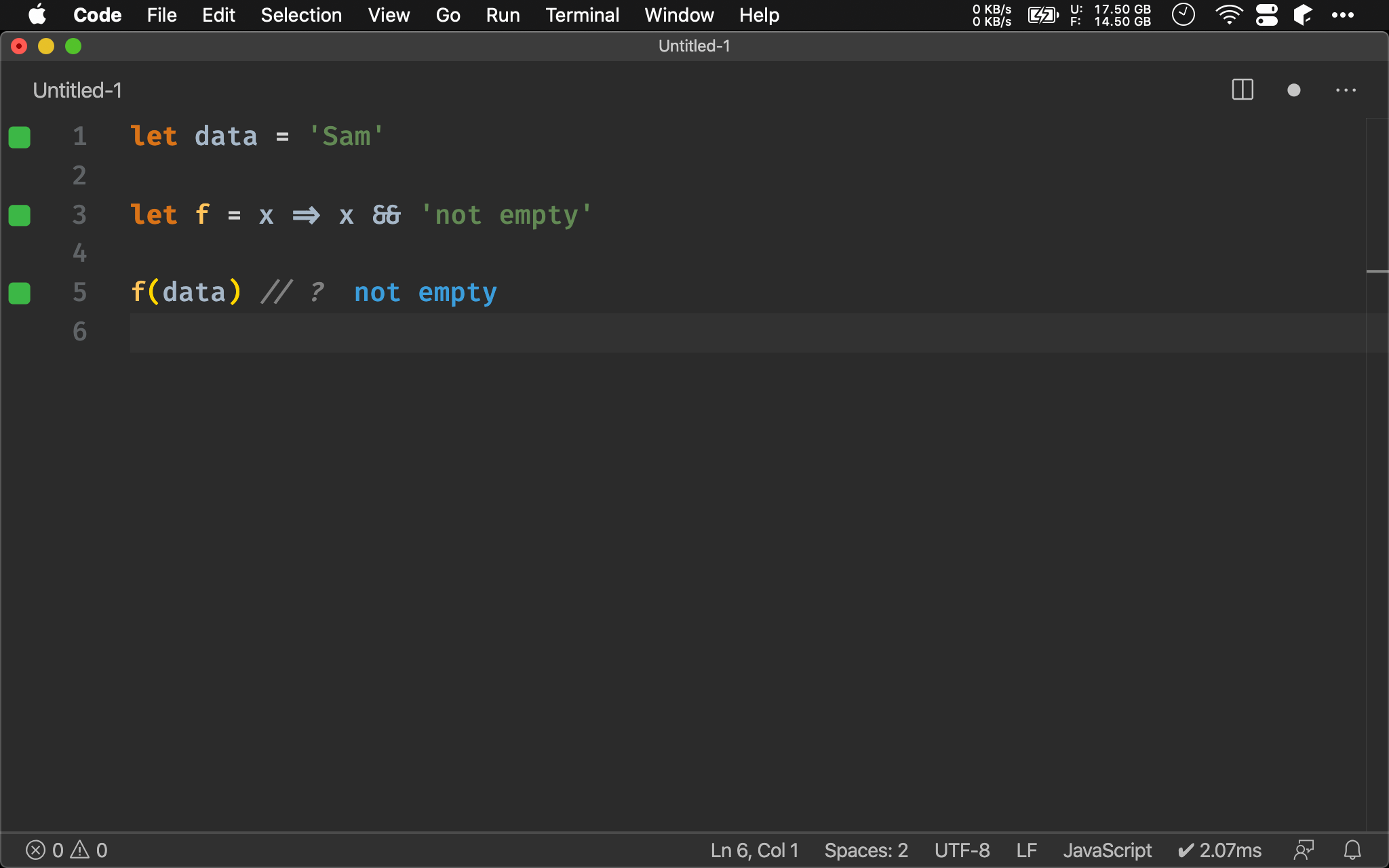Screen dimensions: 1389x868
Task: Change indentation via Spaces: 2
Action: [866, 850]
